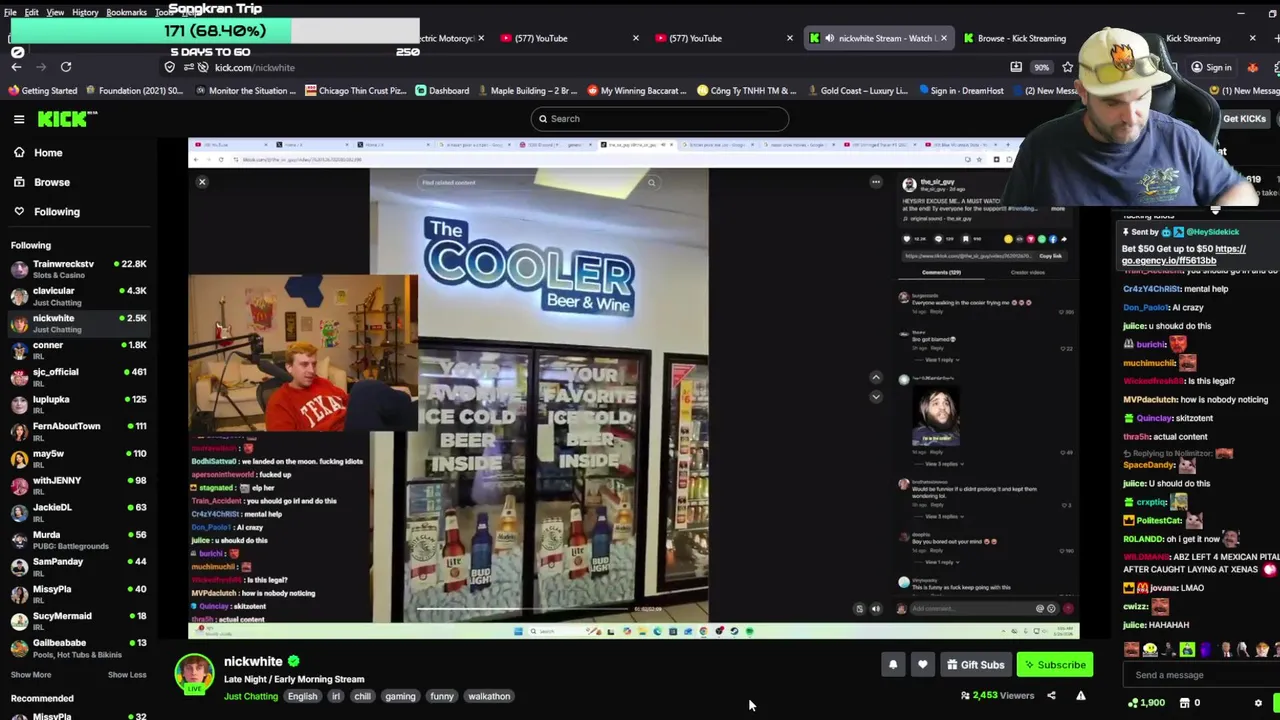This screenshot has width=1280, height=720.
Task: Click the Get KICKs button
Action: tap(1243, 119)
